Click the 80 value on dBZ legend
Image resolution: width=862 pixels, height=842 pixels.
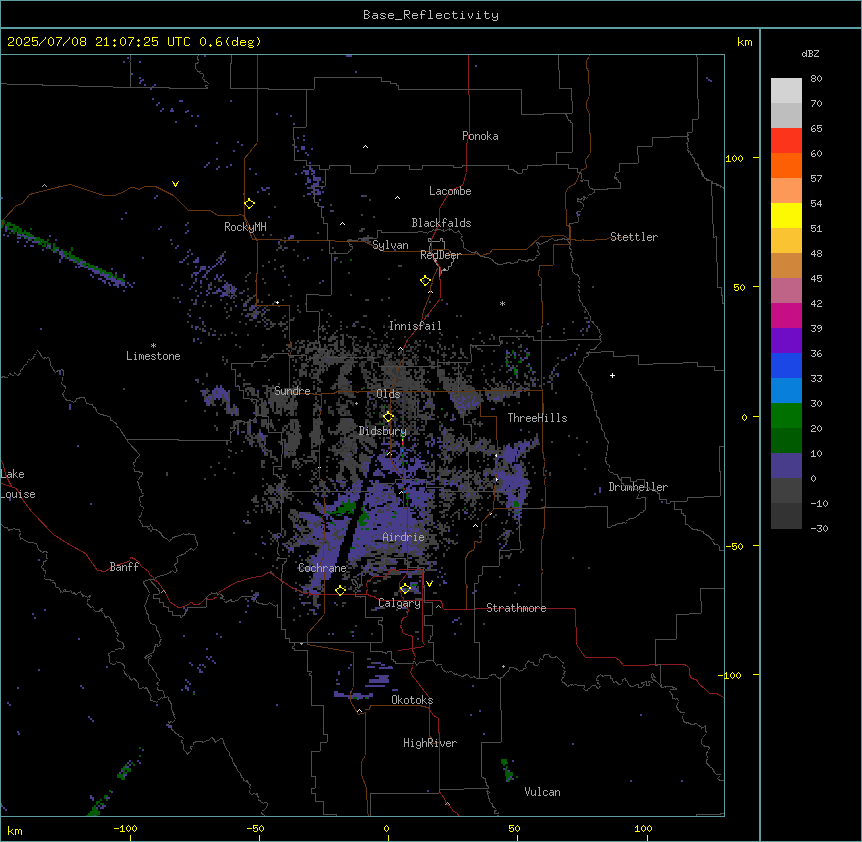coord(816,79)
